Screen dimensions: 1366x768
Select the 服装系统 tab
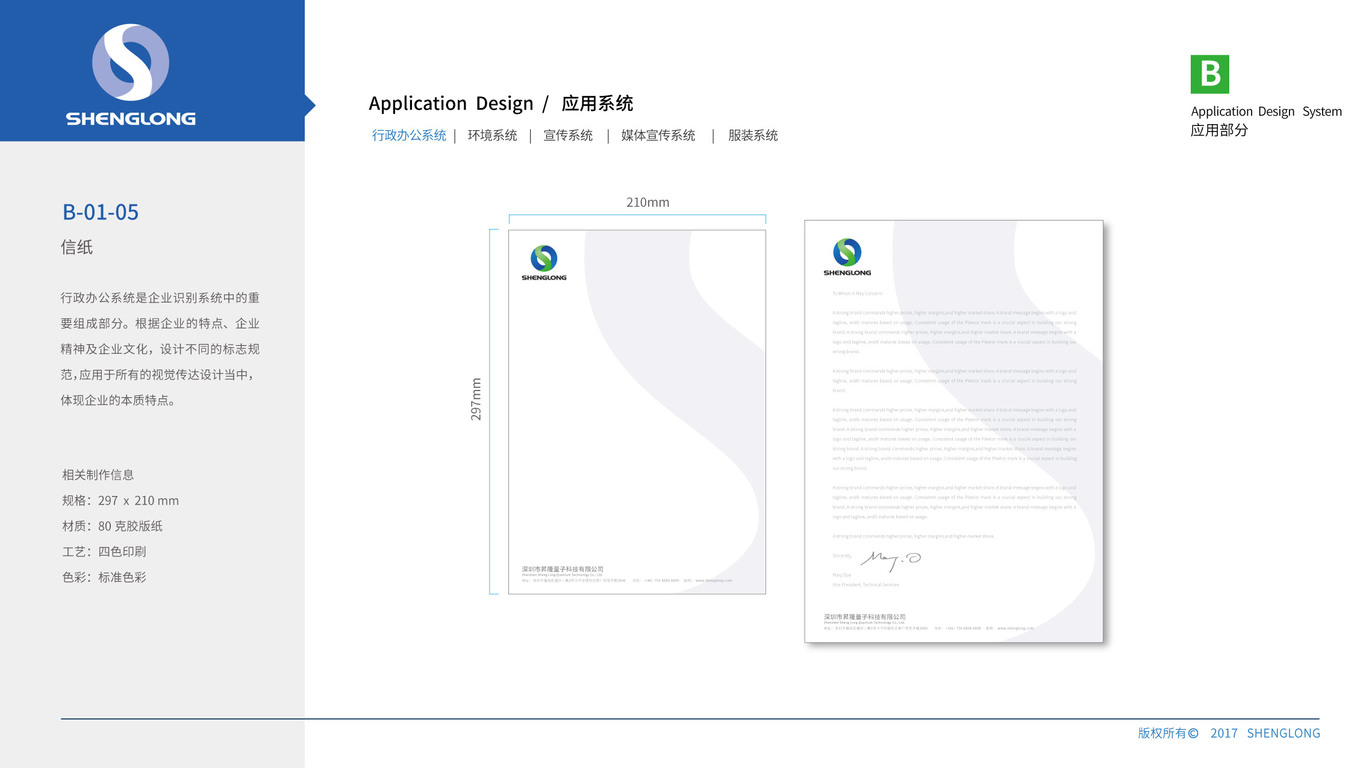coord(753,135)
